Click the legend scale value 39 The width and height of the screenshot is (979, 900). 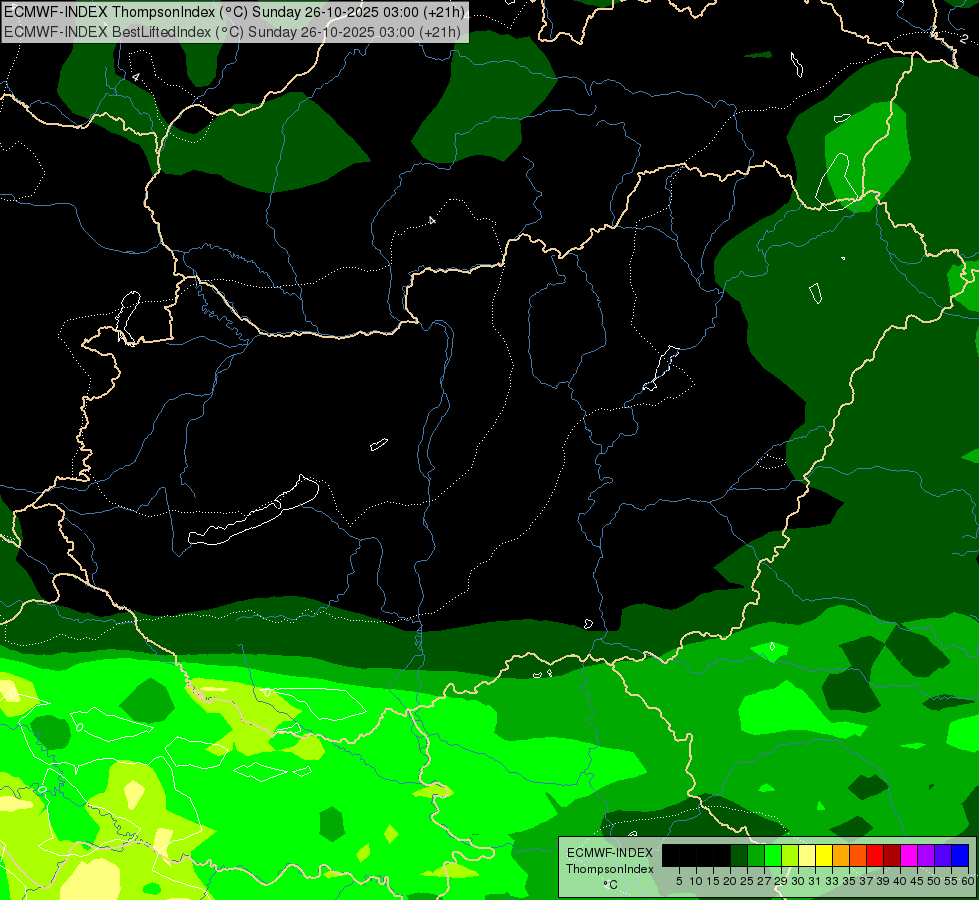[883, 881]
